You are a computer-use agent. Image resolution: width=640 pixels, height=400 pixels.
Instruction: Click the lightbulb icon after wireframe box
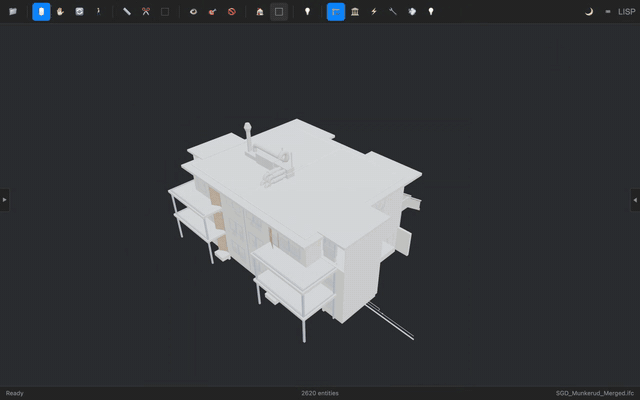coord(307,11)
